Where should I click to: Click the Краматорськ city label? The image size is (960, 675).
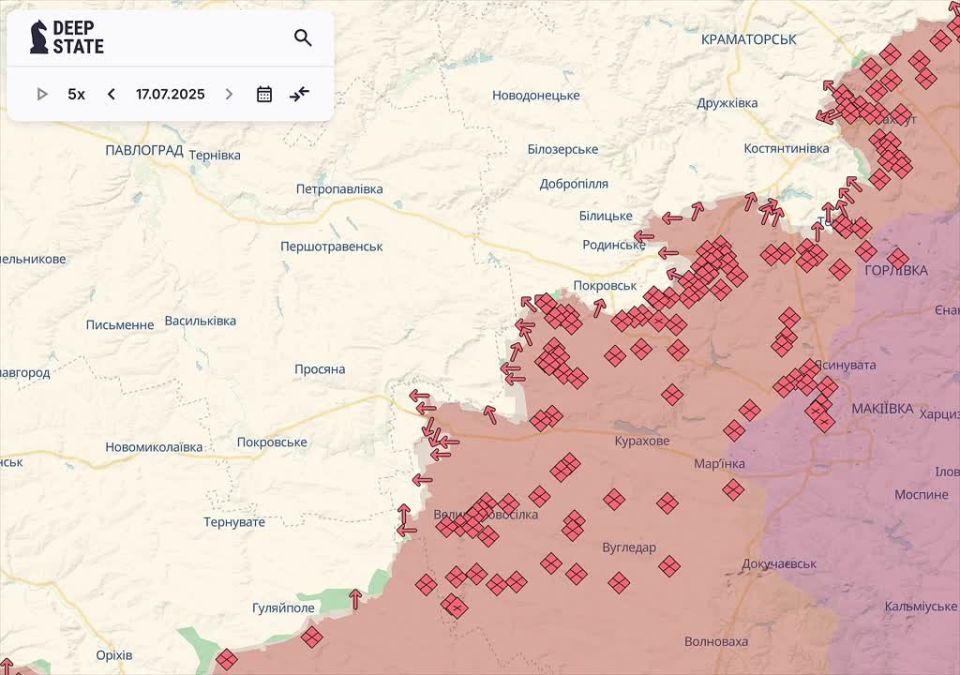[748, 39]
